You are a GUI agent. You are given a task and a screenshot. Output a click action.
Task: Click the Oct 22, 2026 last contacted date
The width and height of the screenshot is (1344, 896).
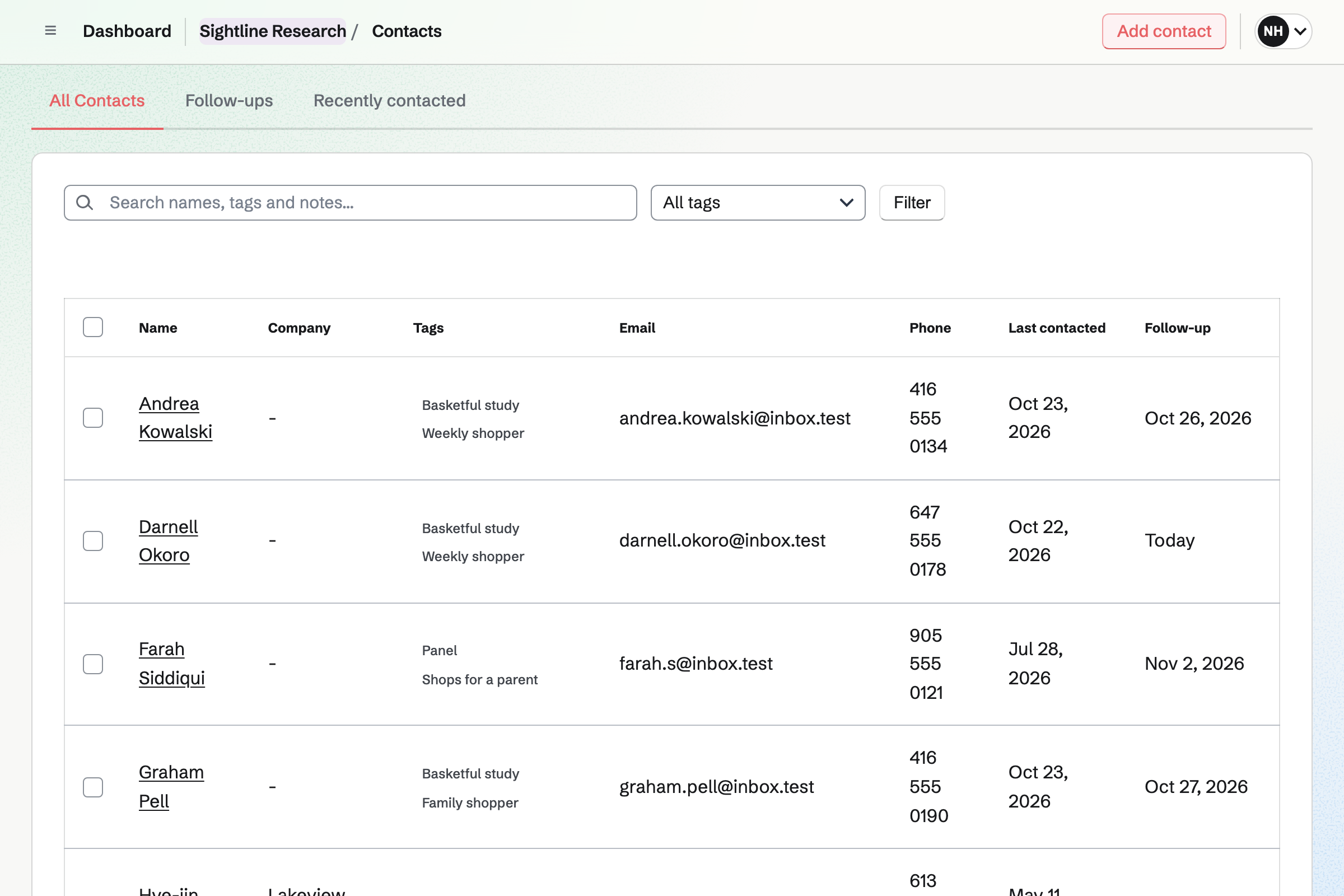[x=1038, y=540]
